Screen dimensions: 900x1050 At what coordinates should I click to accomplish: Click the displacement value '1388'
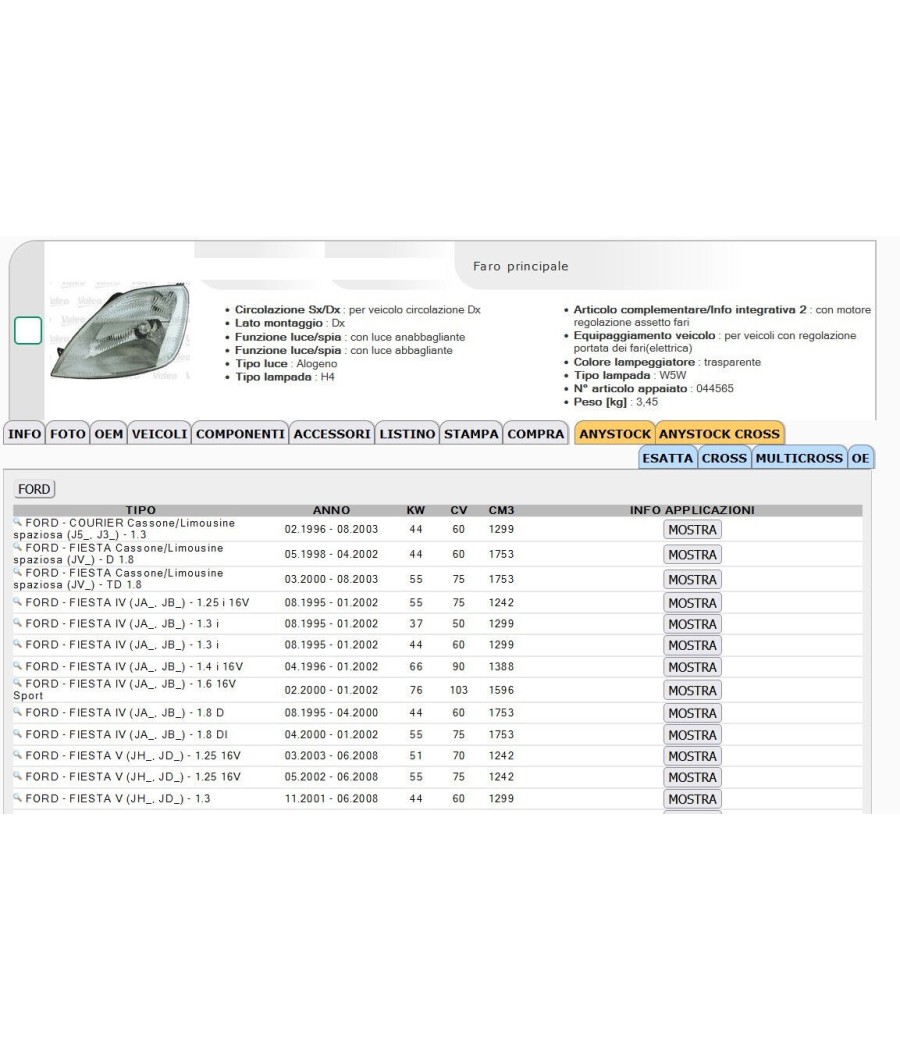coord(502,666)
